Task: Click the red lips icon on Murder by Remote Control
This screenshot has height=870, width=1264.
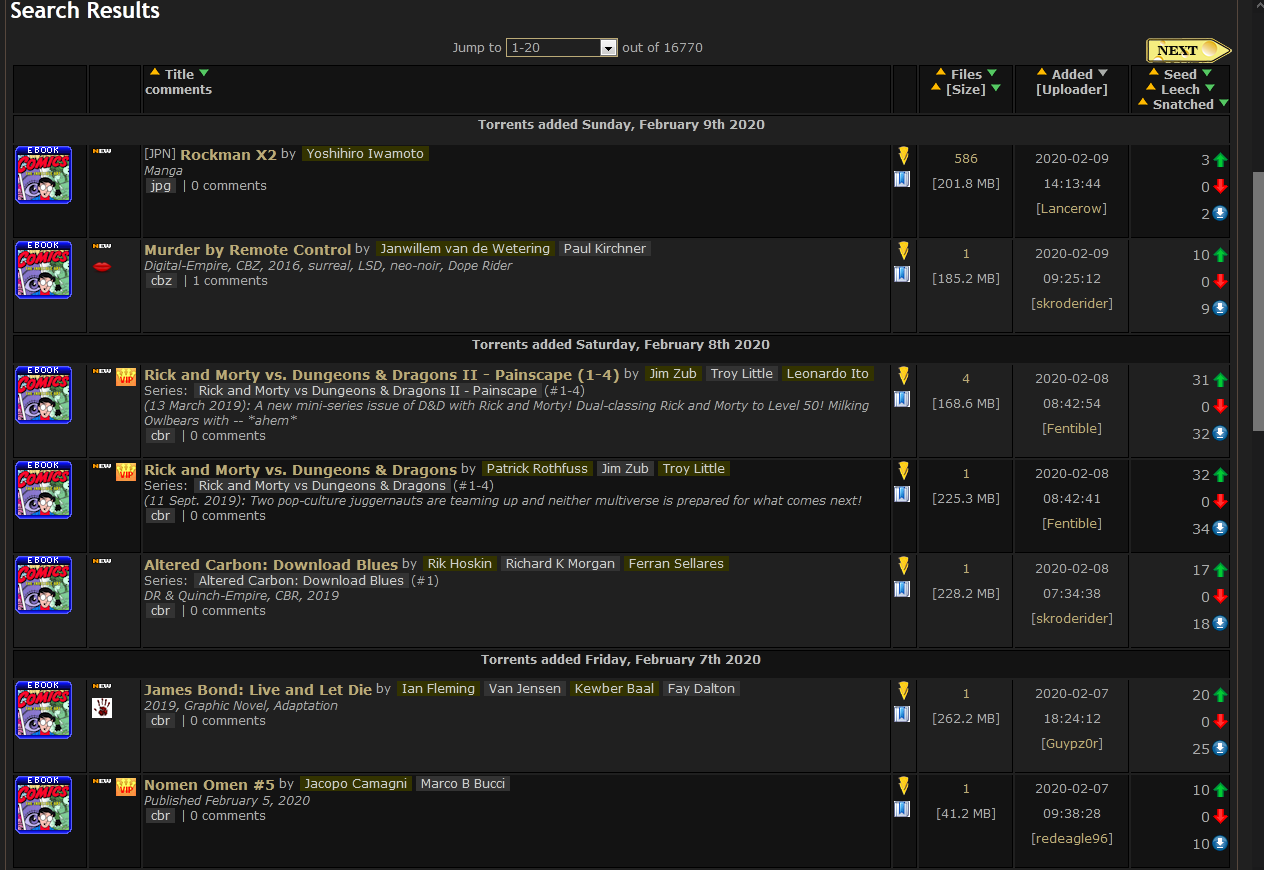Action: 102,266
